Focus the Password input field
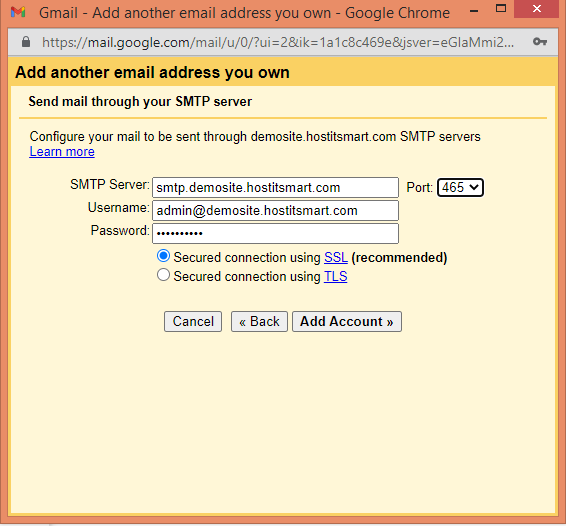This screenshot has width=566, height=526. click(x=275, y=234)
